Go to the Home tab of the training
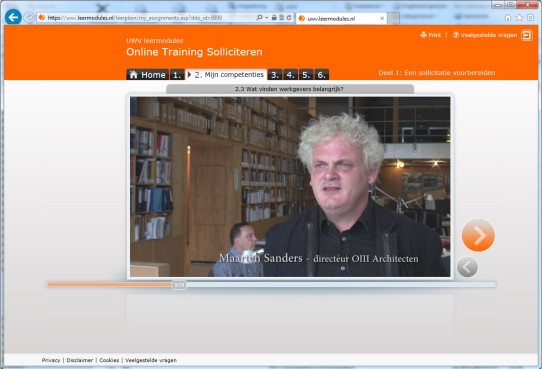Image resolution: width=542 pixels, height=369 pixels. point(148,75)
